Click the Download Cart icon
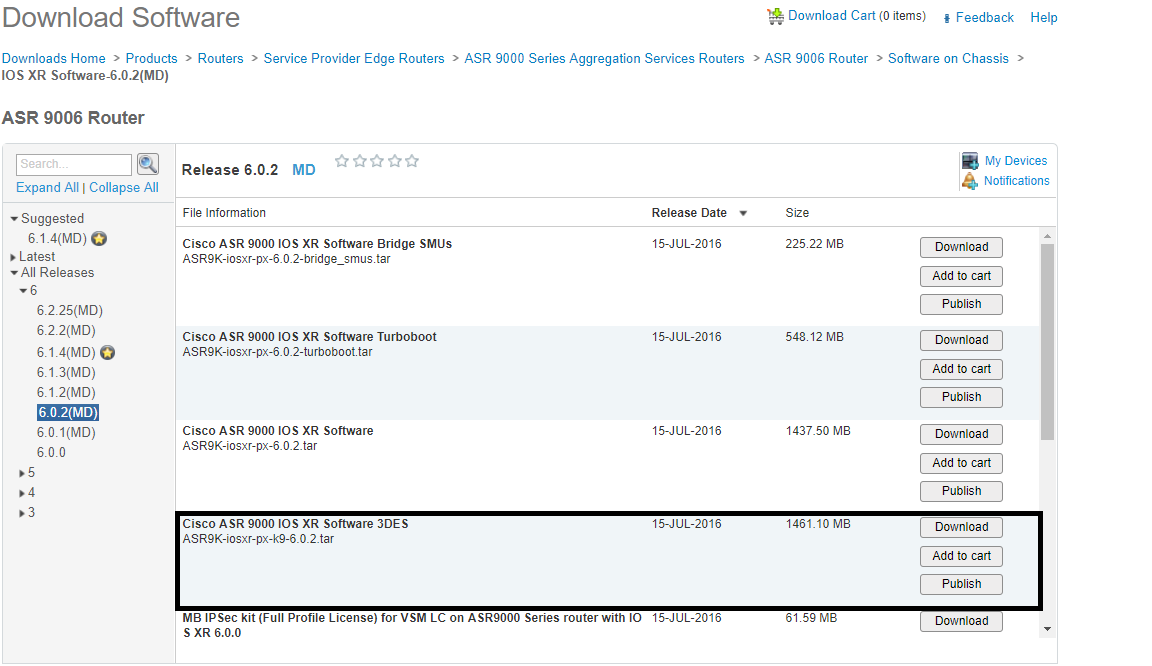 point(776,16)
